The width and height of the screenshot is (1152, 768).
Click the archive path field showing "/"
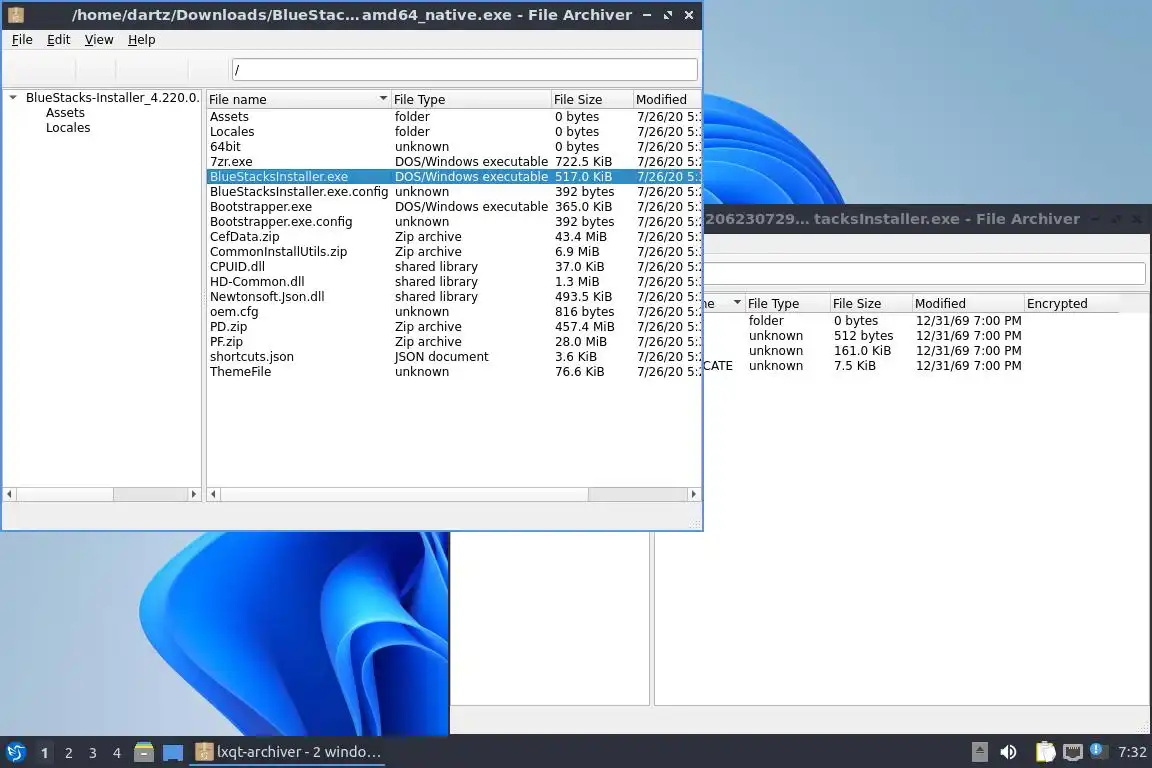pyautogui.click(x=464, y=70)
